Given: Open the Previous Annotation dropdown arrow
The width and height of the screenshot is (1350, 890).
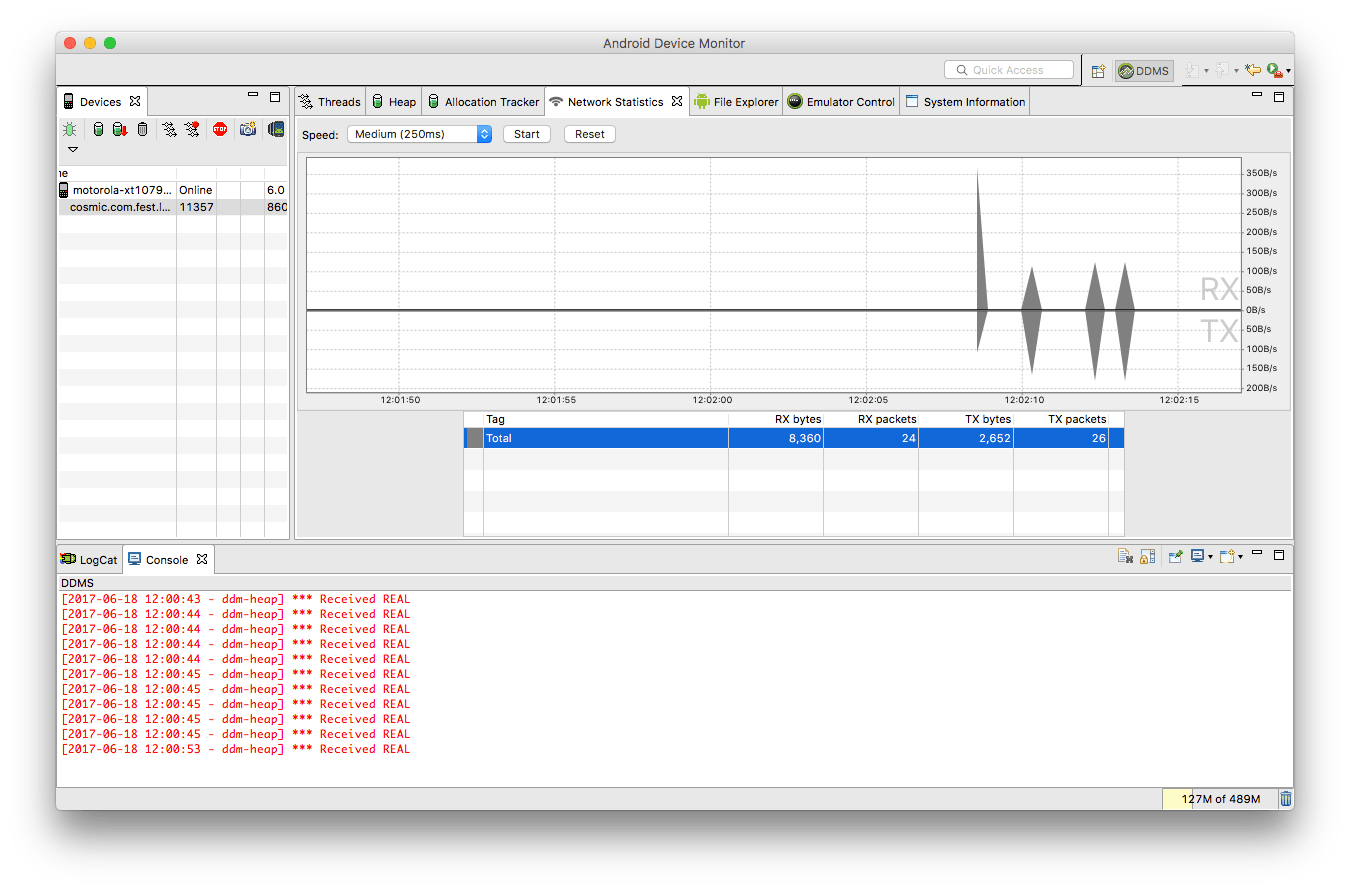Looking at the screenshot, I should pos(1237,72).
